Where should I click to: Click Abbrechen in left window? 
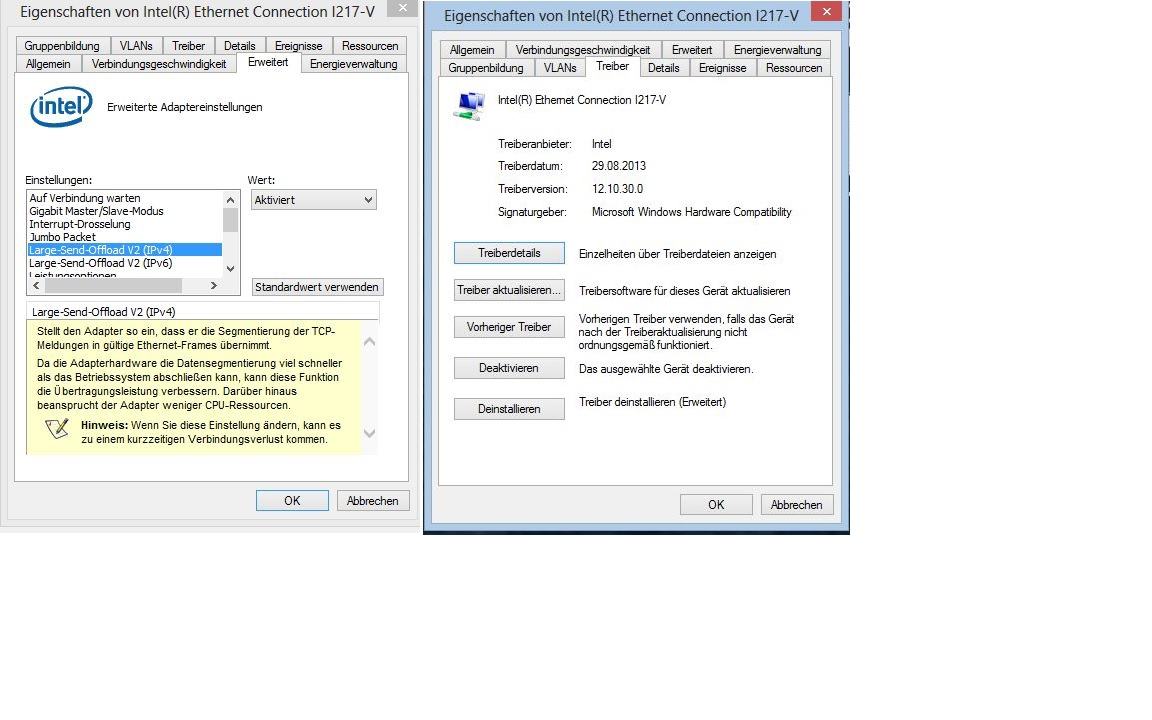coord(372,500)
